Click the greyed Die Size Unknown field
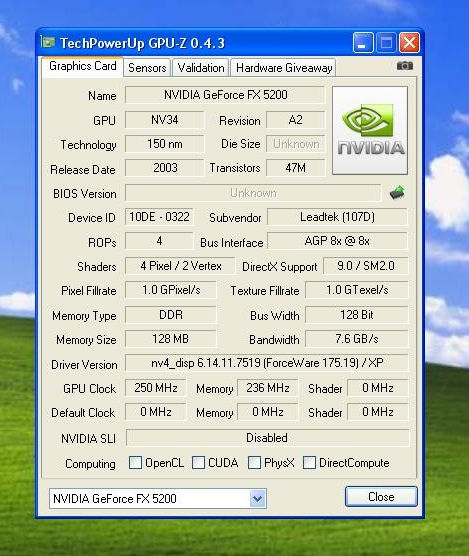 tap(295, 144)
